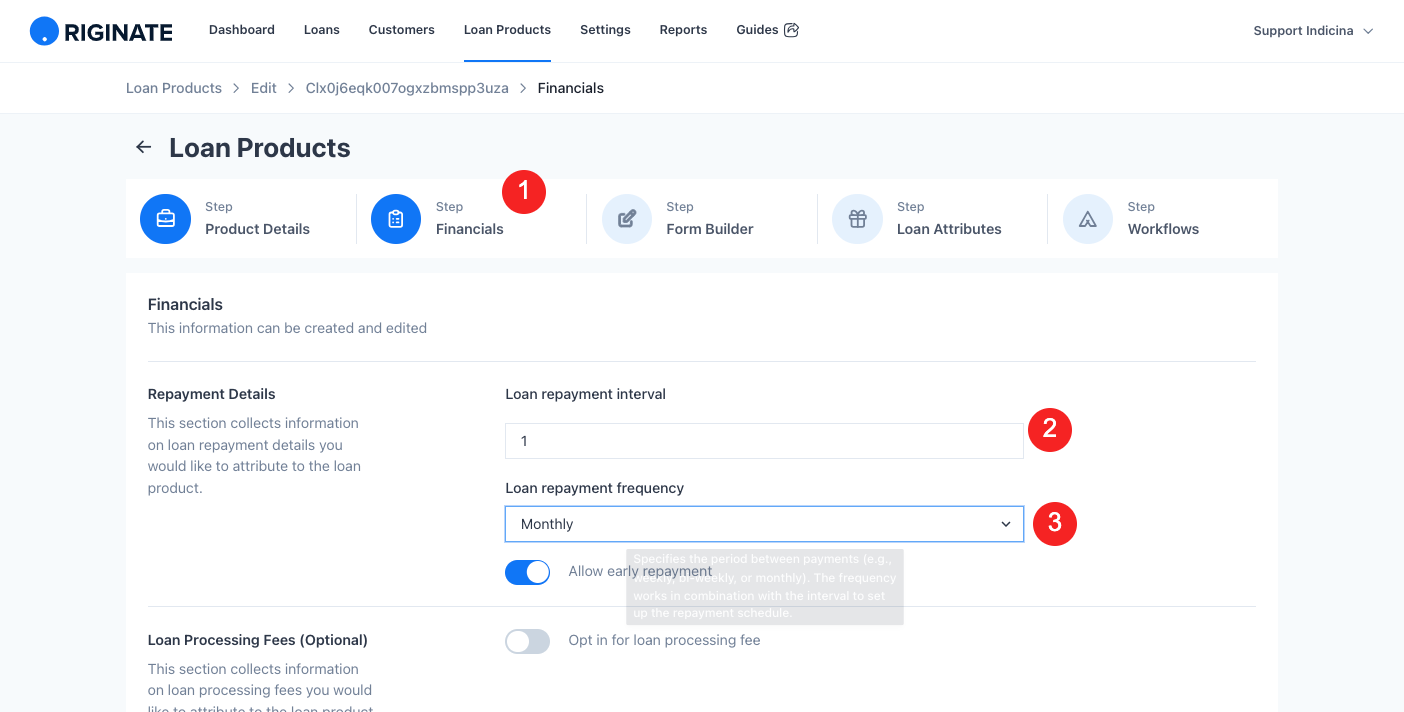Select the Financials step label
This screenshot has height=712, width=1404.
click(470, 229)
